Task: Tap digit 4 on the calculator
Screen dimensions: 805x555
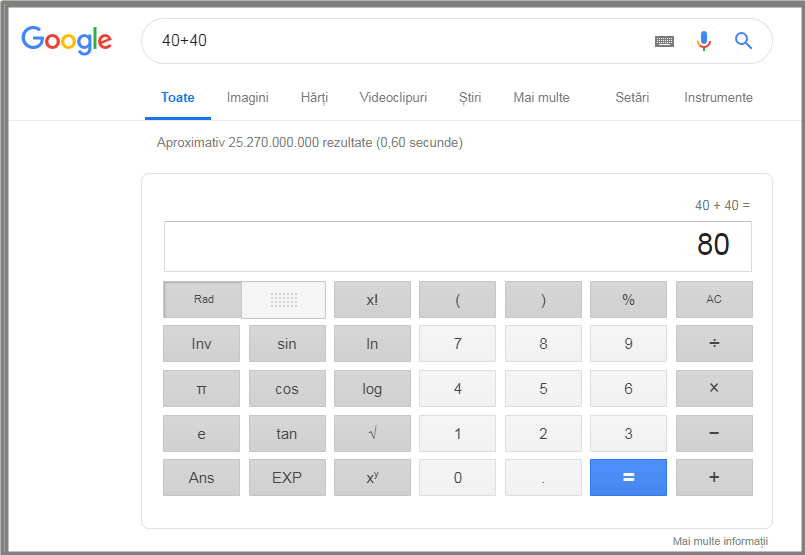Action: 457,389
